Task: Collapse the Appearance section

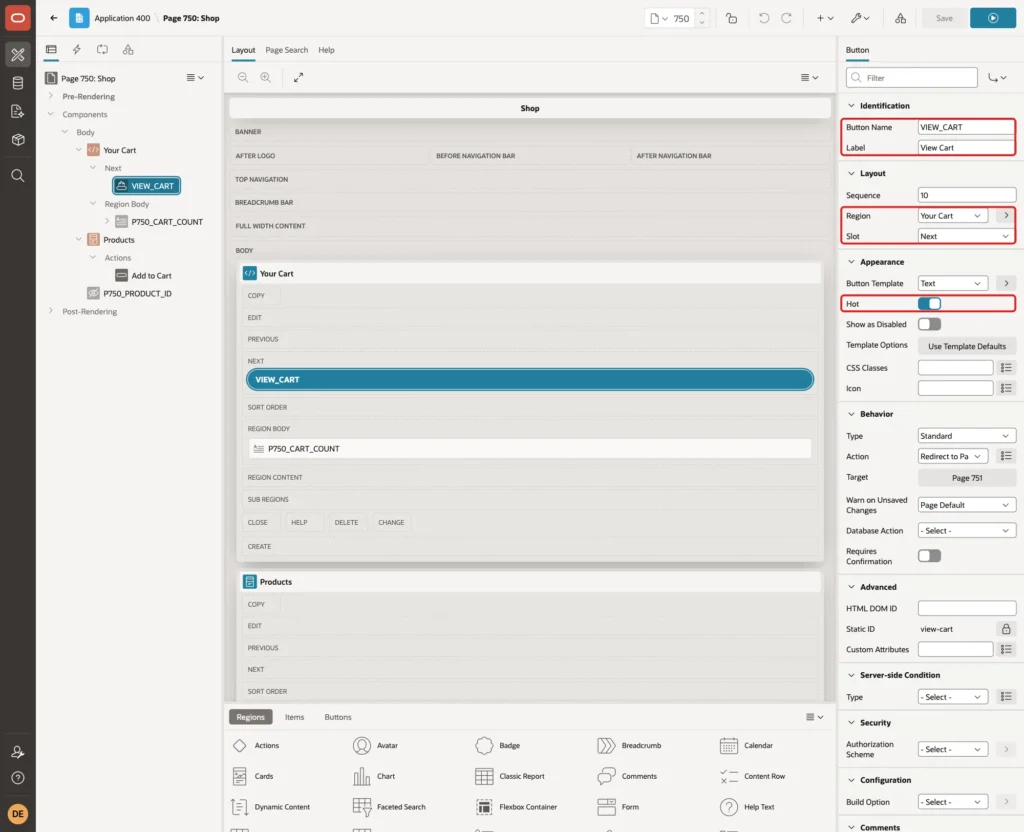Action: pos(852,262)
